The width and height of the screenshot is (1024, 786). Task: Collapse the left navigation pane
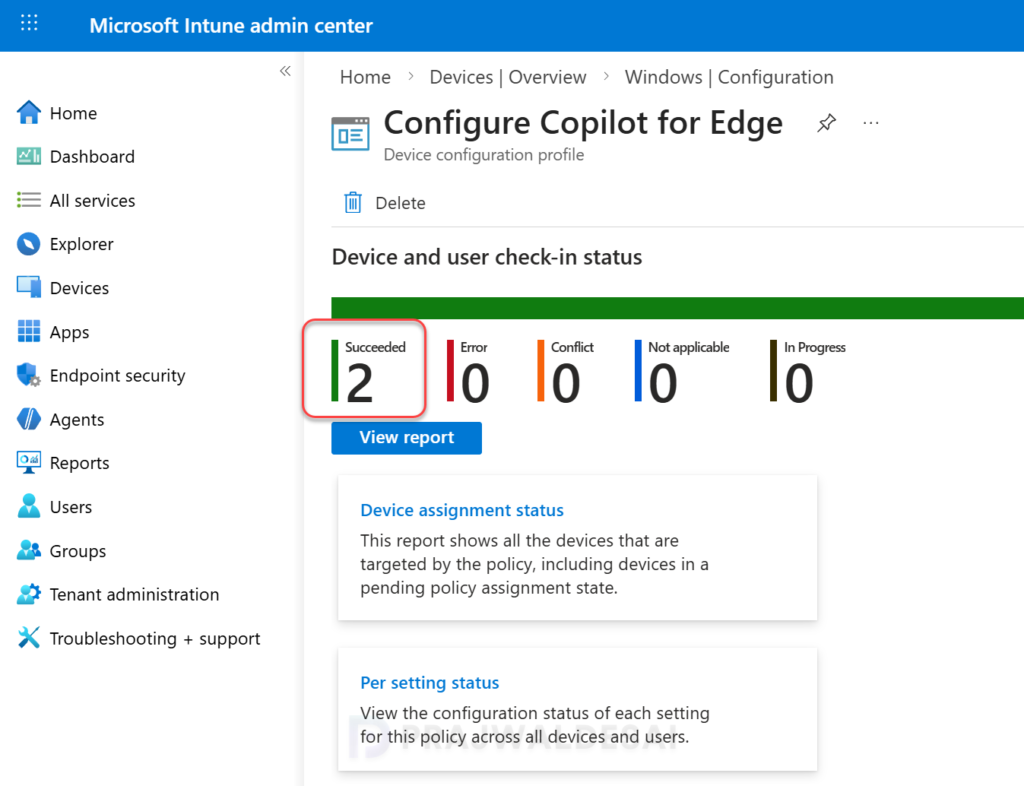pyautogui.click(x=285, y=71)
